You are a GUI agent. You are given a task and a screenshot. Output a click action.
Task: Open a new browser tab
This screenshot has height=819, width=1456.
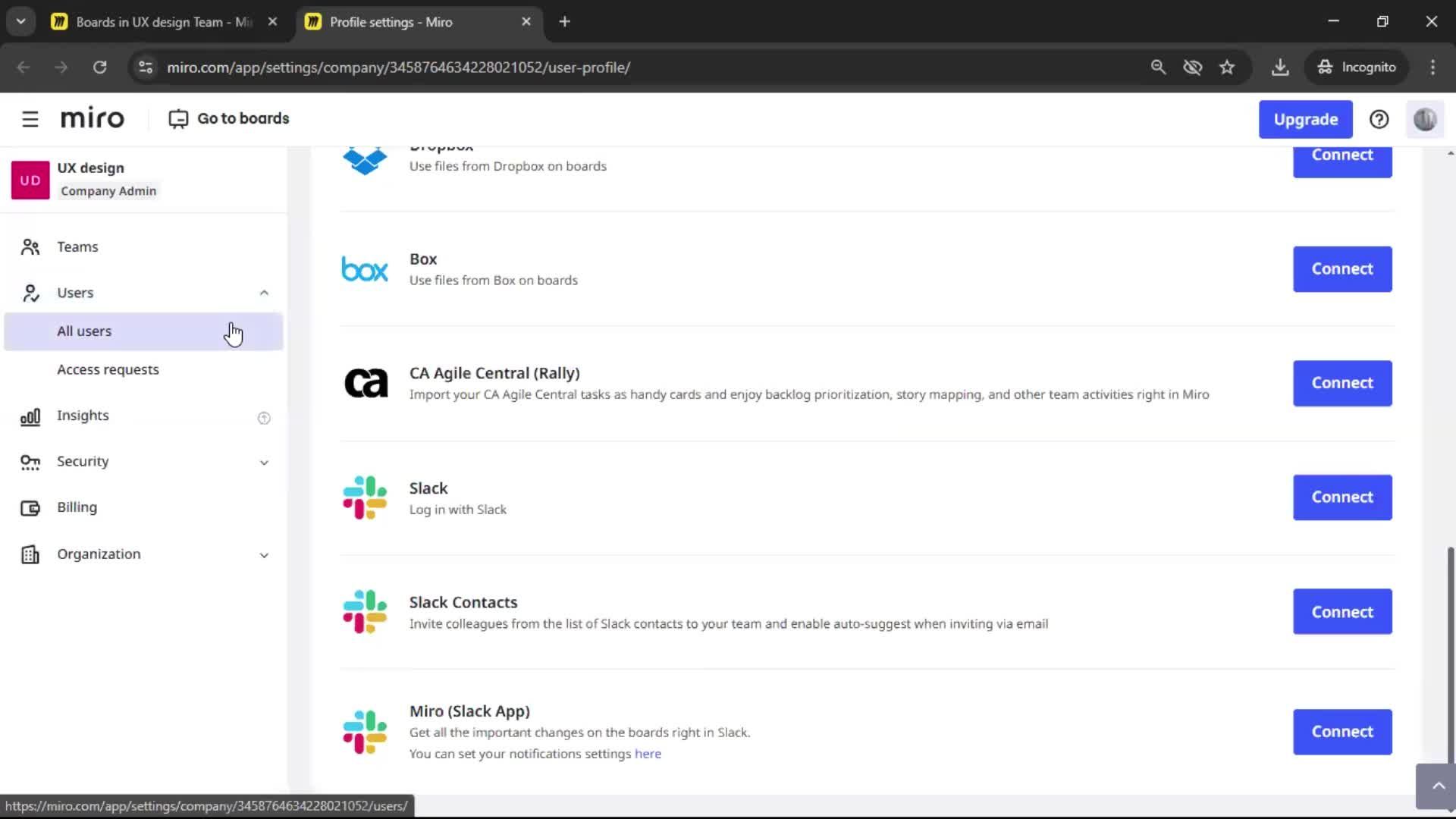pos(564,22)
